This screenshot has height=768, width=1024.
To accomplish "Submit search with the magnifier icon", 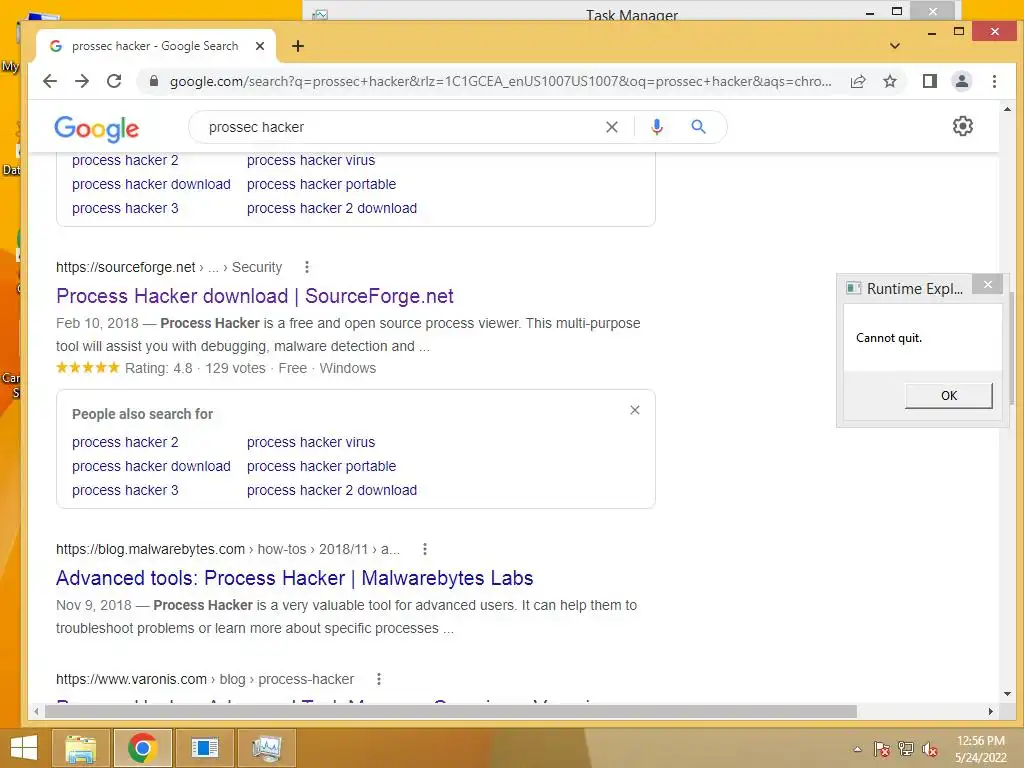I will point(698,127).
